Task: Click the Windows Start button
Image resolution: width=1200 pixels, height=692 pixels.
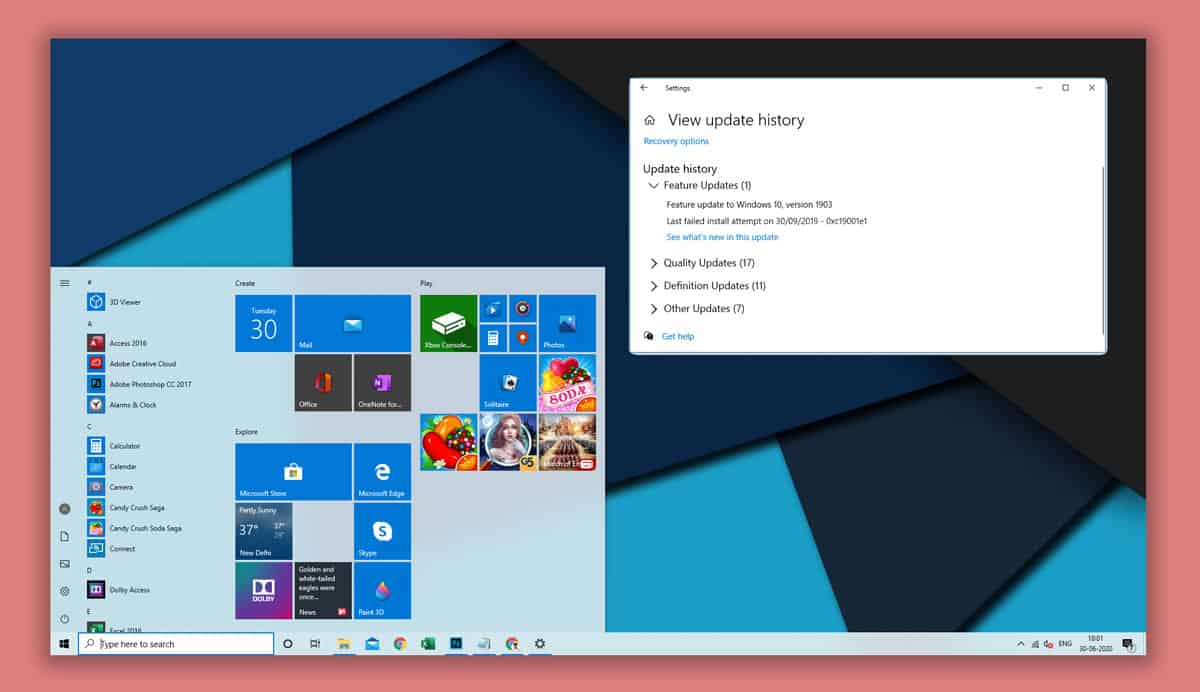Action: pos(64,644)
